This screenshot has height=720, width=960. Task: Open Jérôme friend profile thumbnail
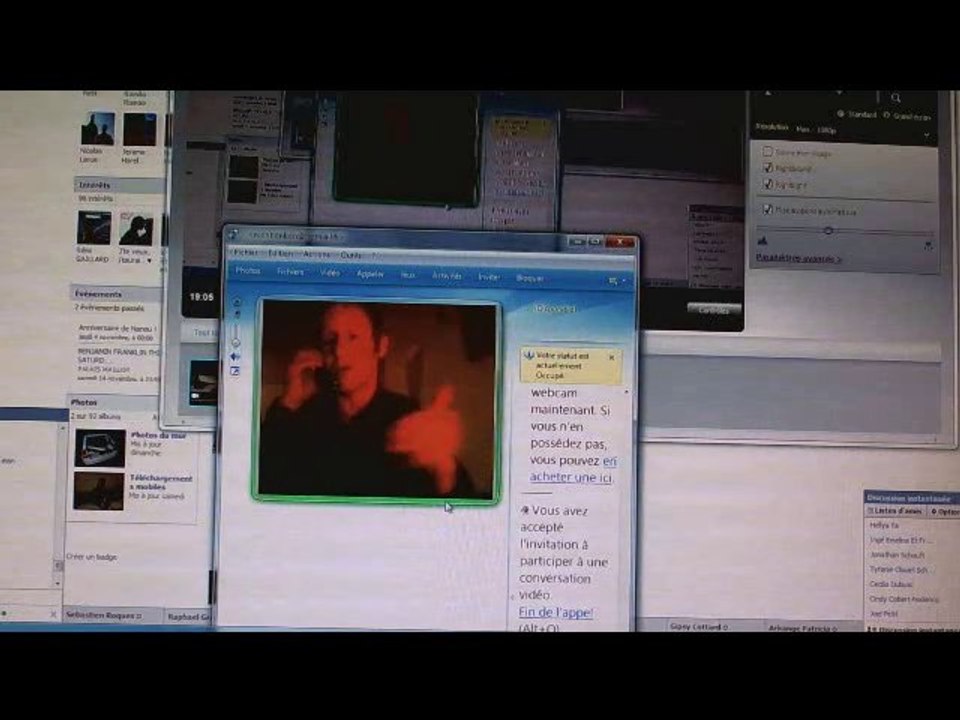pyautogui.click(x=140, y=129)
